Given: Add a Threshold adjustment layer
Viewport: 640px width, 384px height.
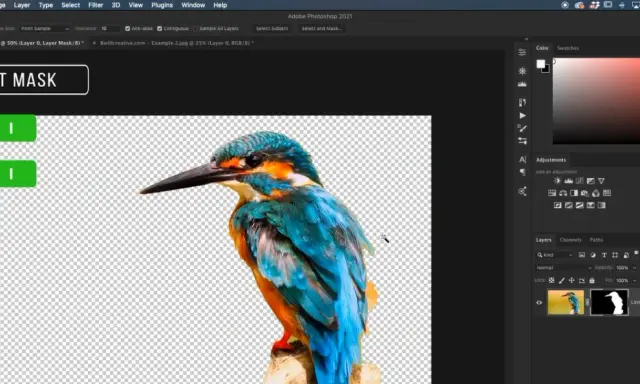Looking at the screenshot, I should pyautogui.click(x=580, y=205).
